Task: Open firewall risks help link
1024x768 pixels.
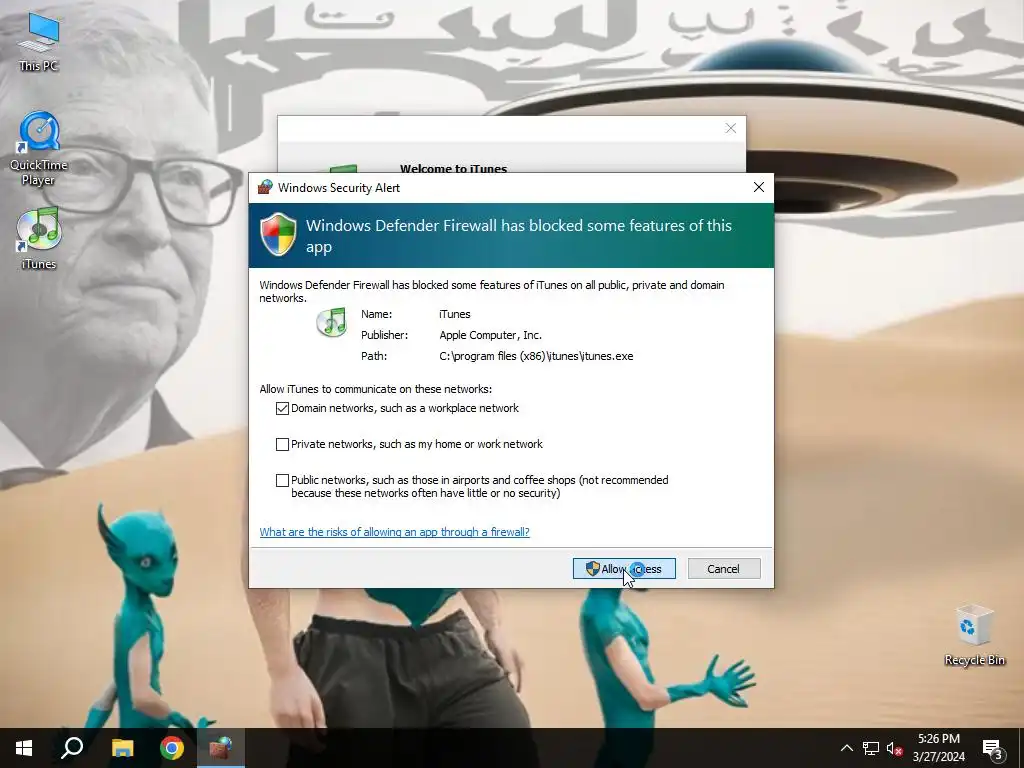Action: click(x=394, y=532)
